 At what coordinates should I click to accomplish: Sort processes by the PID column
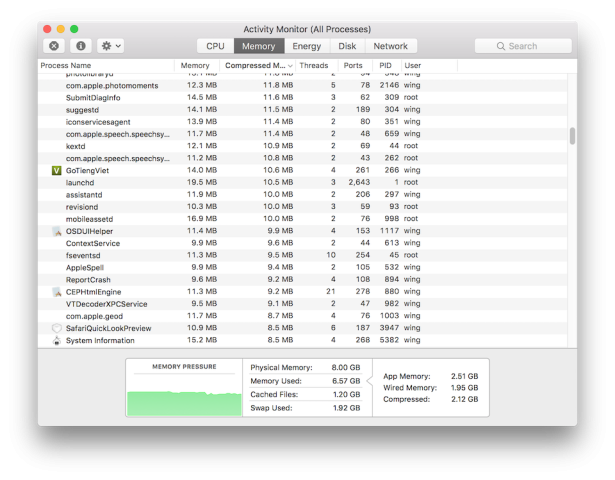coord(384,65)
